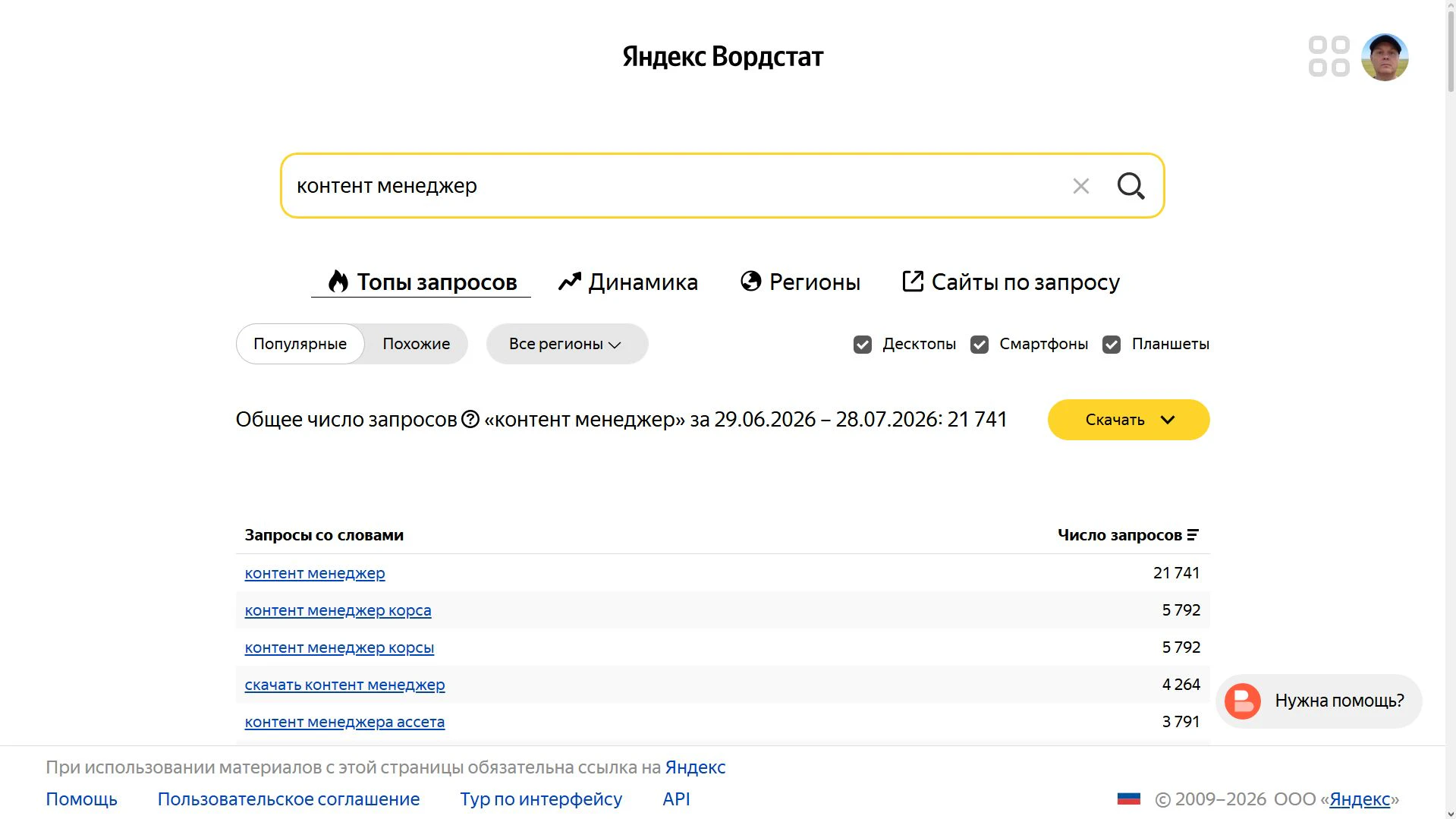Open the контент менеджер корсы link
Viewport: 1456px width, 819px height.
[339, 647]
